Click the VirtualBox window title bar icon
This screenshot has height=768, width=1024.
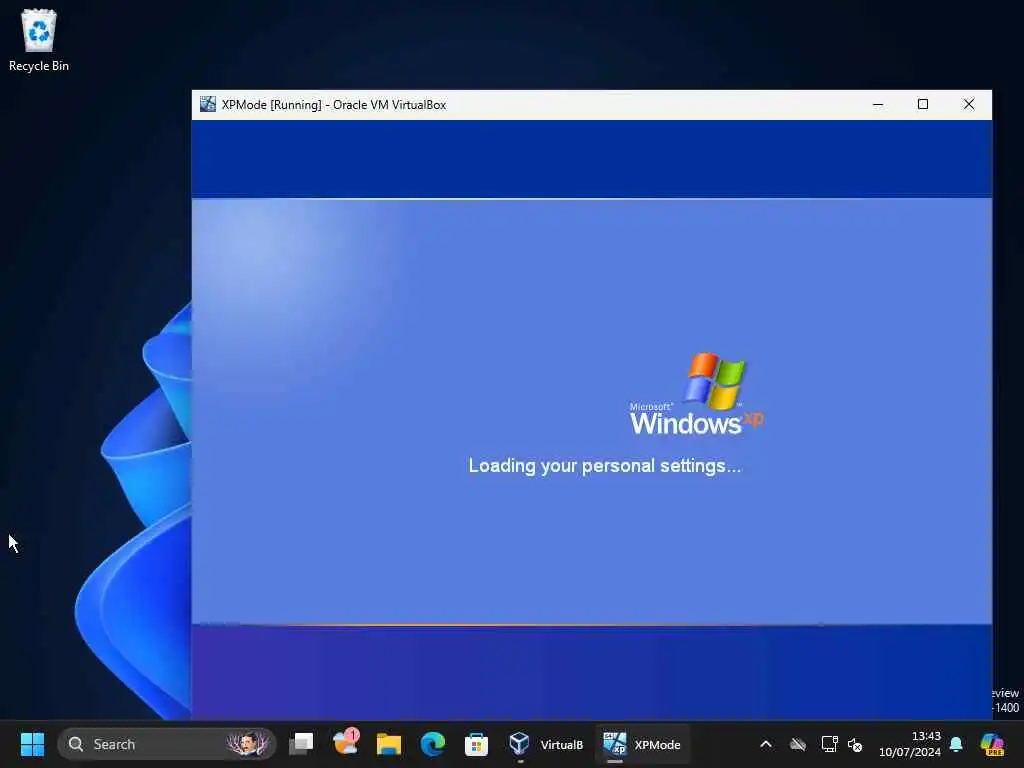(x=208, y=104)
